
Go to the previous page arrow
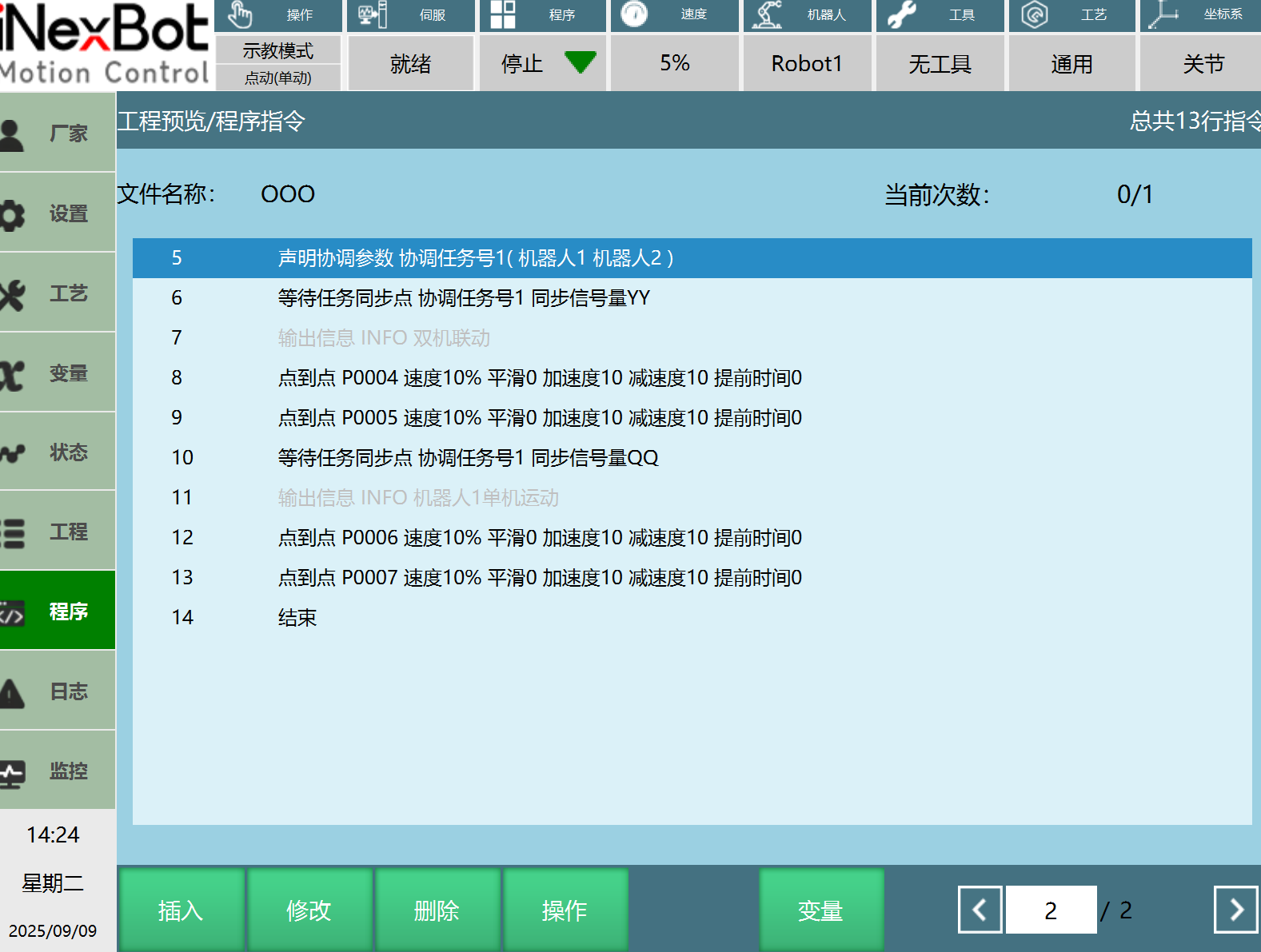point(980,910)
